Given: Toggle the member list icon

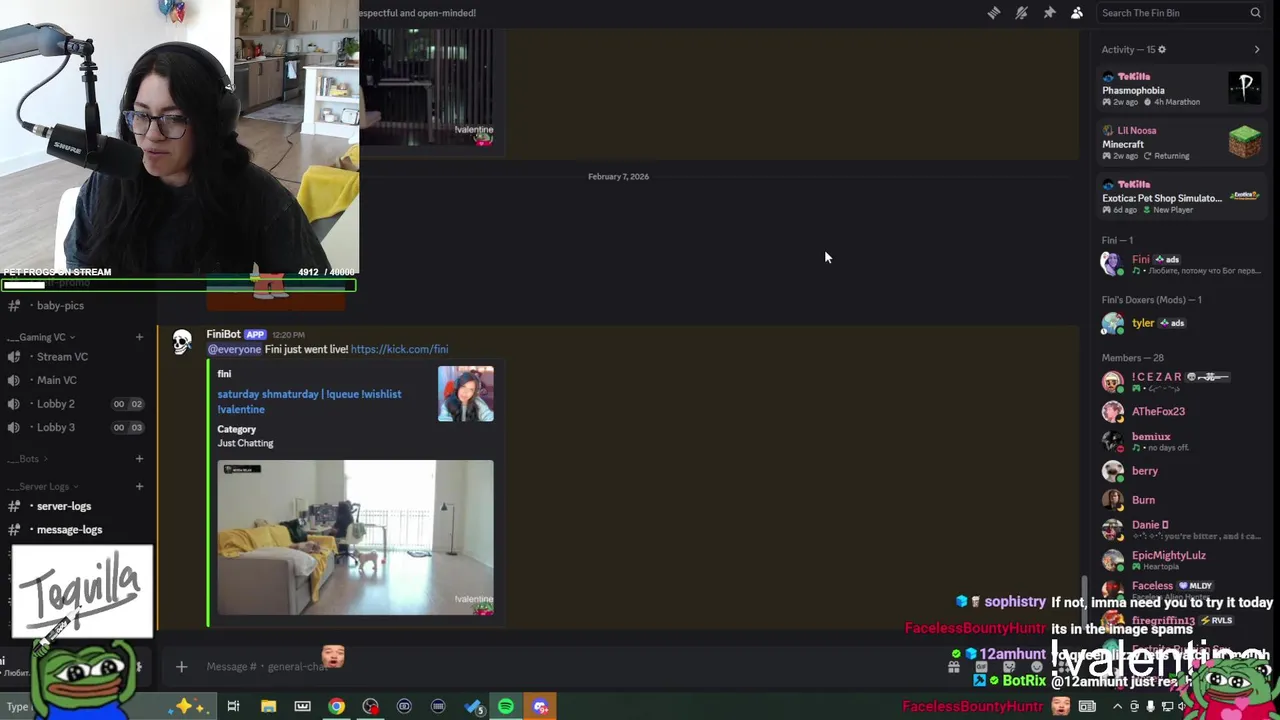Looking at the screenshot, I should 1077,13.
